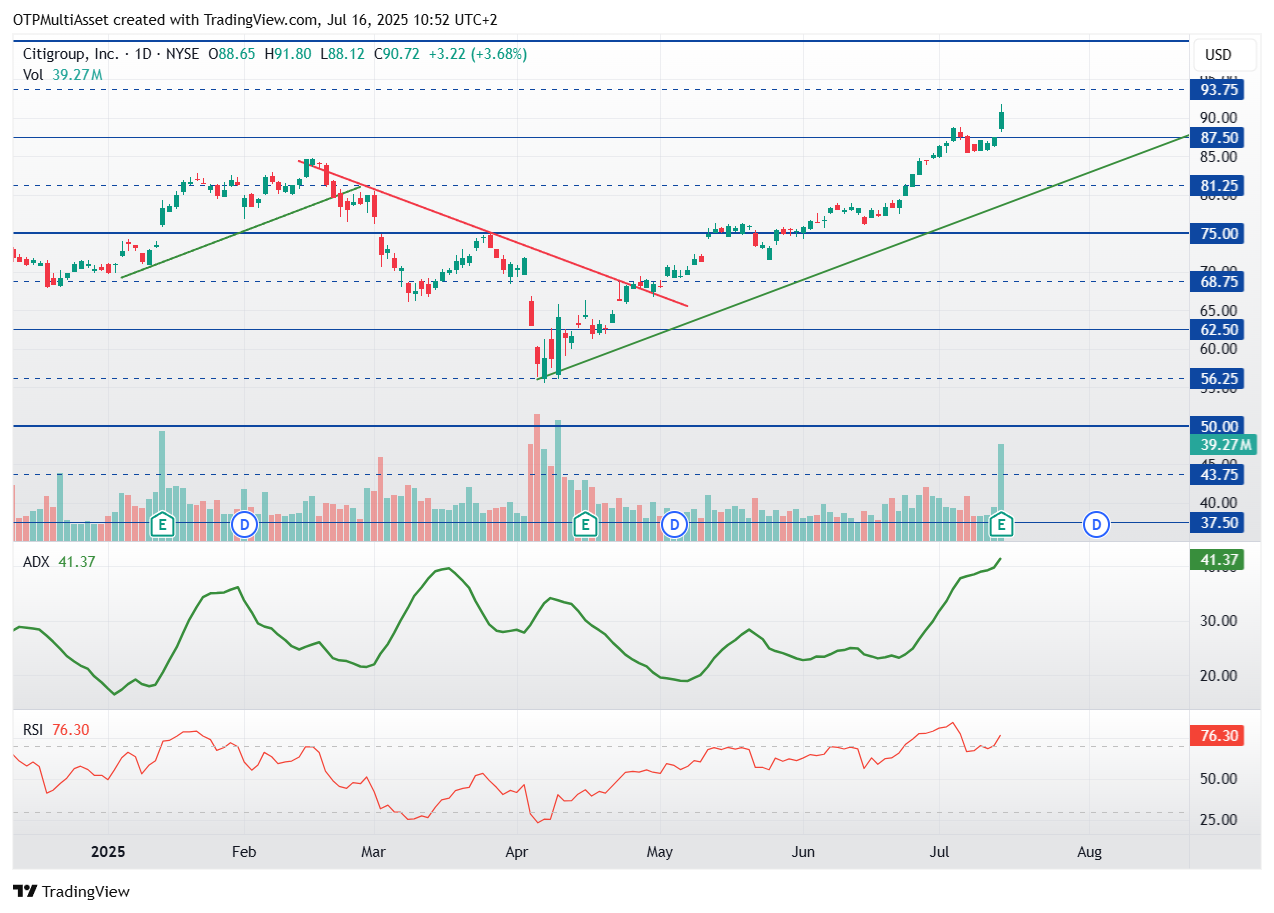
Task: Click the upcoming dividend "D" marker near August
Action: [1096, 523]
